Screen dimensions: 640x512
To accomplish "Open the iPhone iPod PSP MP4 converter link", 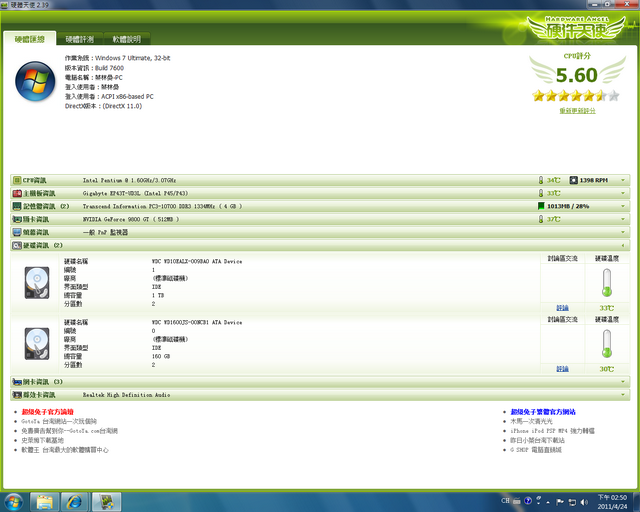I will click(x=552, y=431).
